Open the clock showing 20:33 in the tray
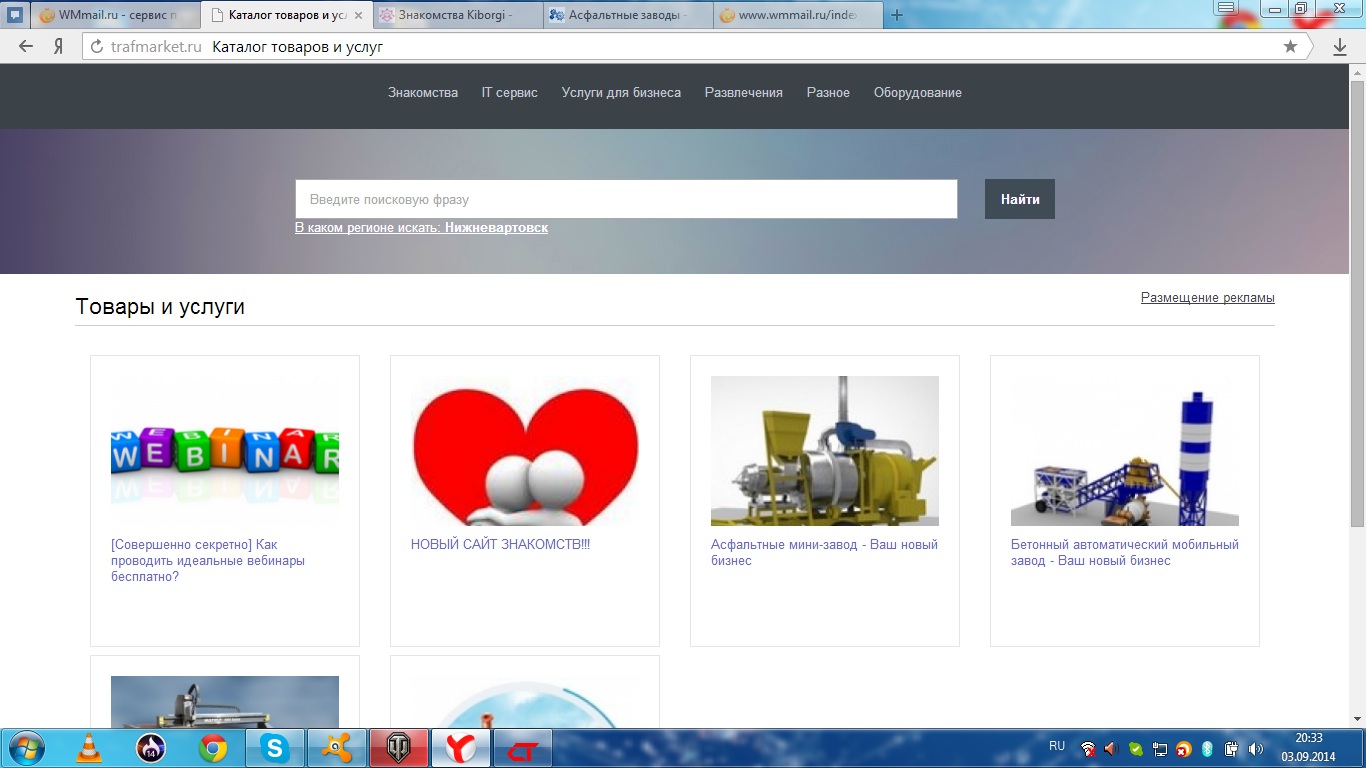Image resolution: width=1366 pixels, height=768 pixels. [1308, 746]
